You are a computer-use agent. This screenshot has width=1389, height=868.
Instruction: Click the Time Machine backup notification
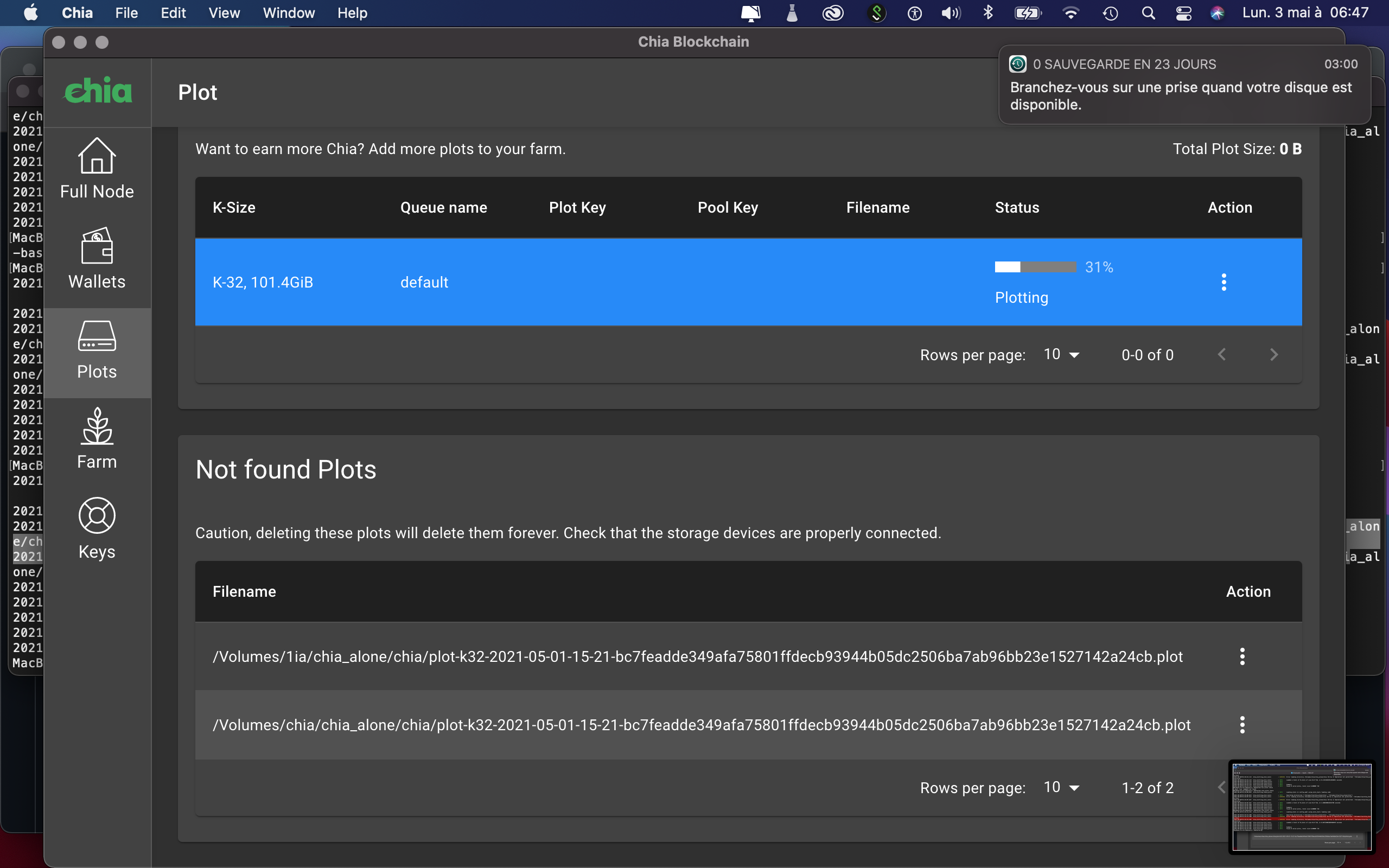coord(1184,85)
